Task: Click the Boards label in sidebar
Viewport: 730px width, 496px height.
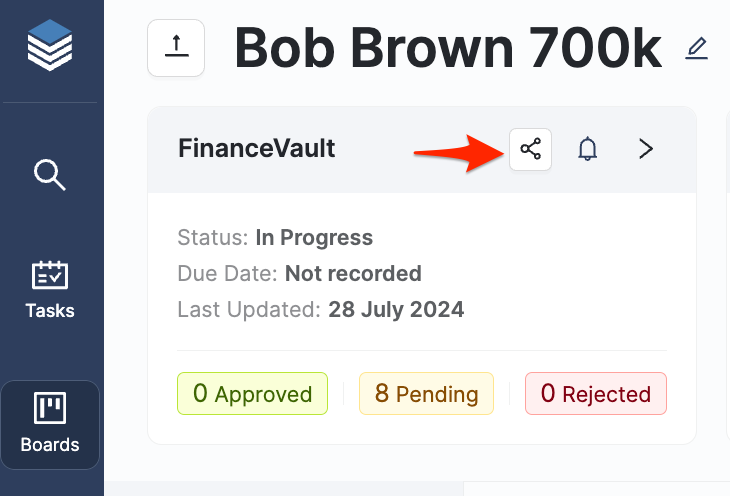Action: (x=50, y=444)
